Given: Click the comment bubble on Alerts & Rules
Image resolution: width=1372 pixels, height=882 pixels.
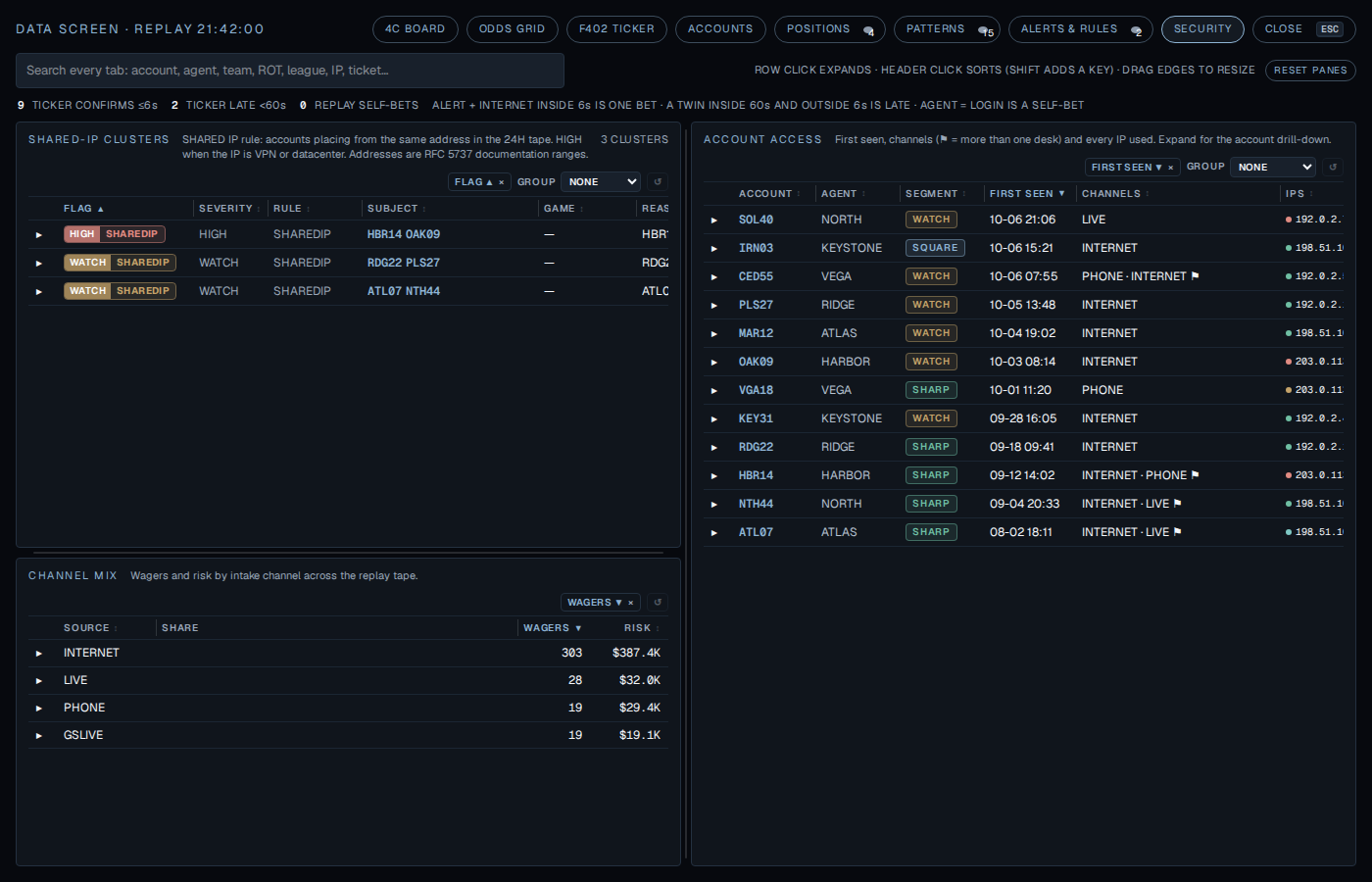Looking at the screenshot, I should 1136,30.
